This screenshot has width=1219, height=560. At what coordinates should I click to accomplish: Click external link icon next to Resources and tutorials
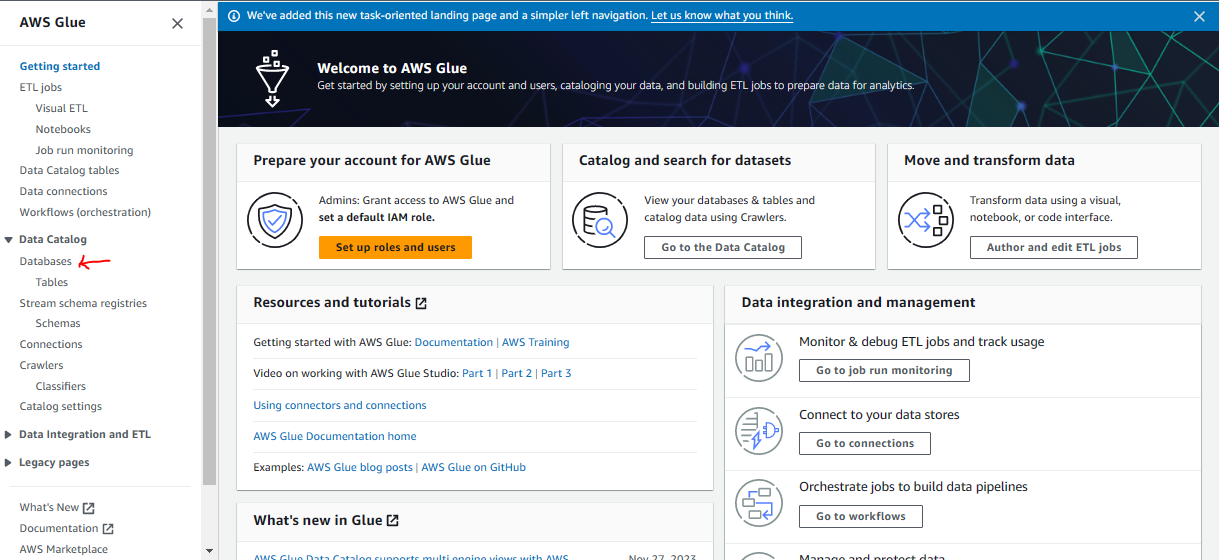[x=421, y=303]
